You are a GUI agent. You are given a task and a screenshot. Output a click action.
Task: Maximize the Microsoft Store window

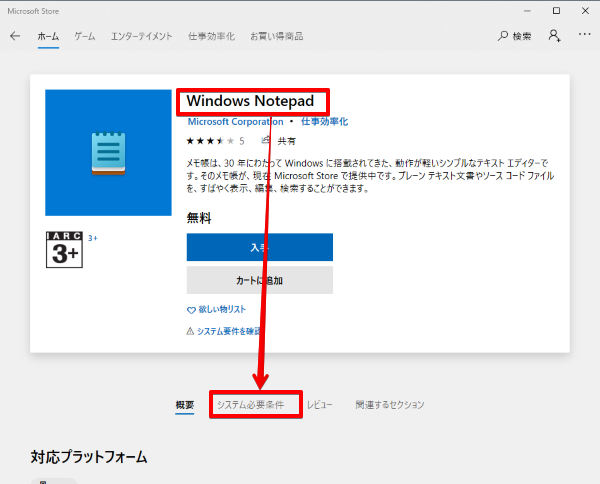(556, 11)
